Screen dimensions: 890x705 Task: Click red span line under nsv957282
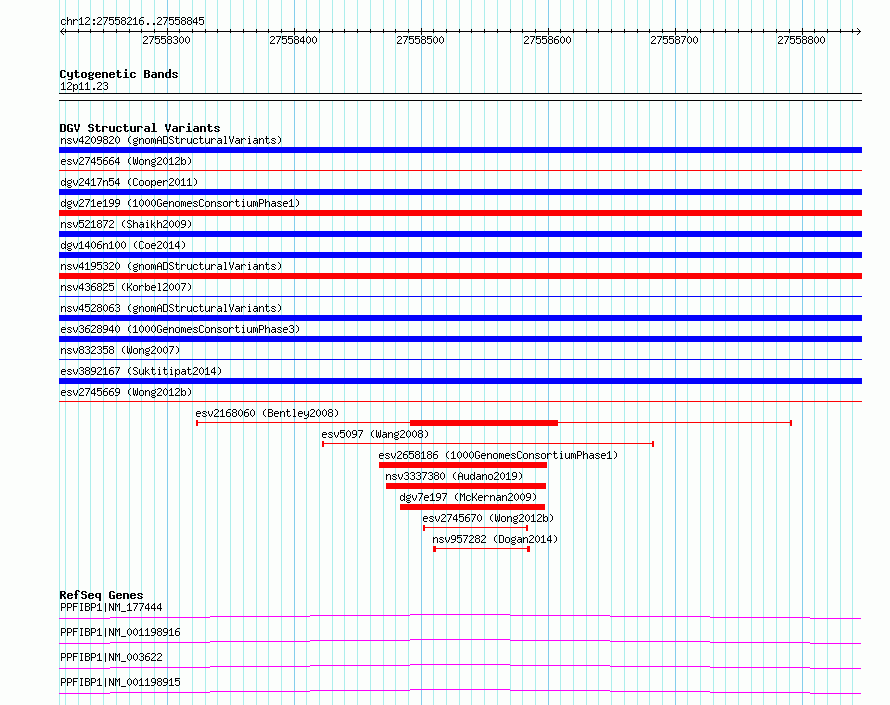(x=481, y=549)
